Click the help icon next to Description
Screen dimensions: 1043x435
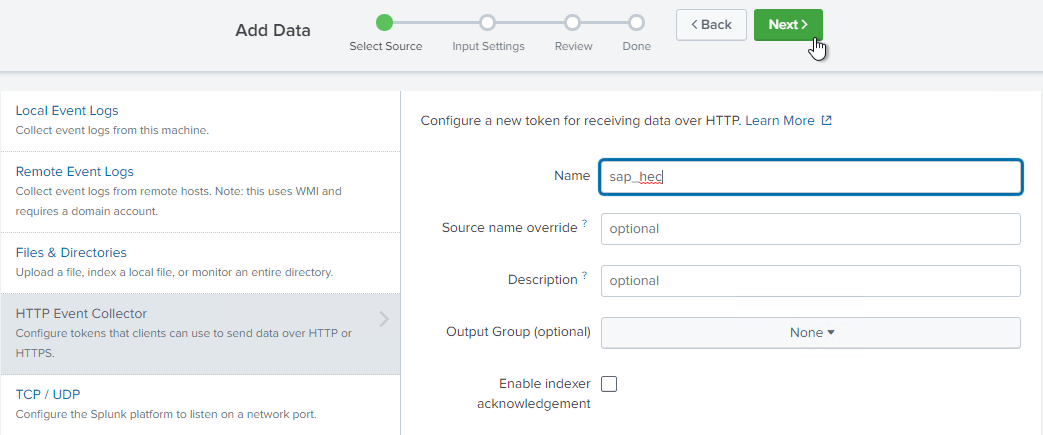(x=584, y=276)
